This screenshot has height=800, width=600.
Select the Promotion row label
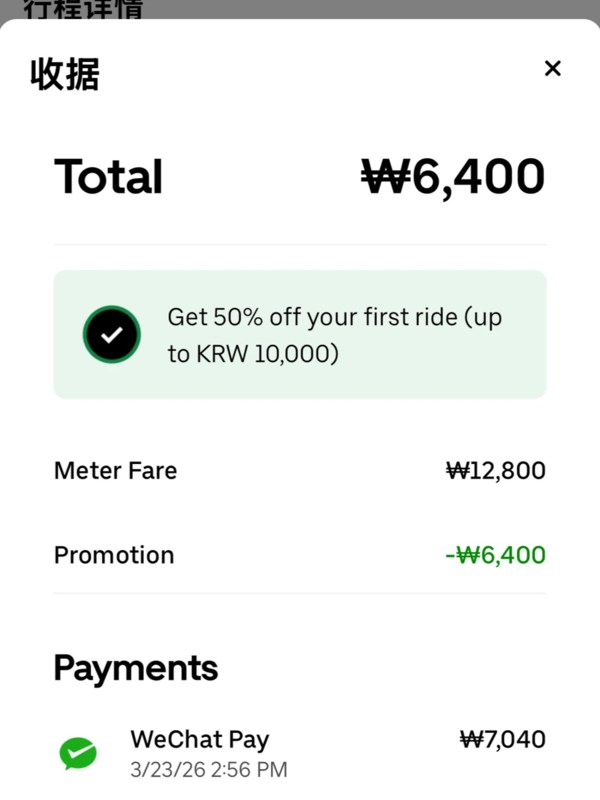click(114, 555)
